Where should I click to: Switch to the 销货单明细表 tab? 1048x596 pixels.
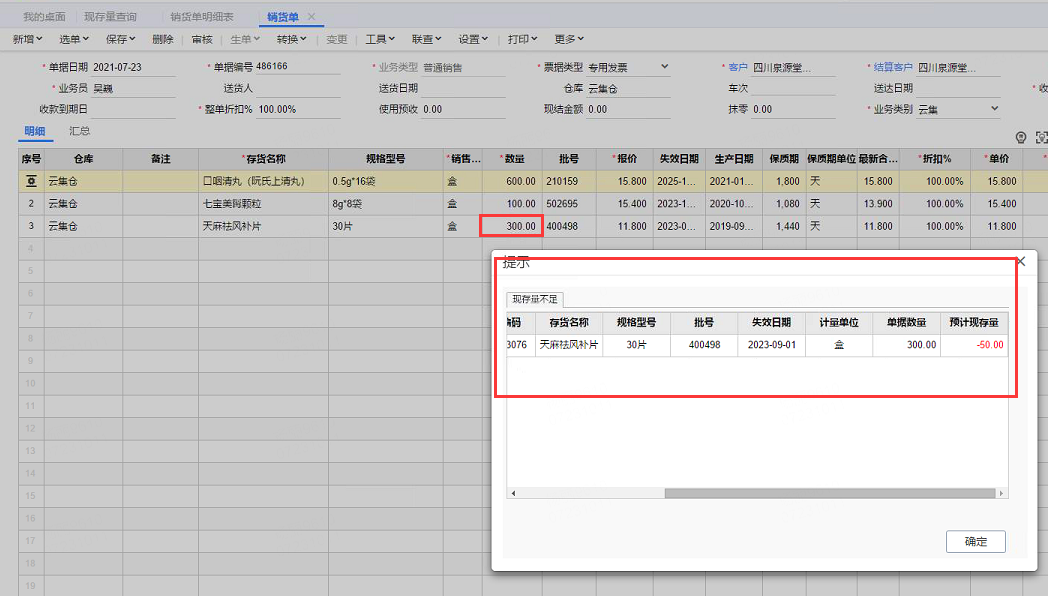tap(202, 17)
